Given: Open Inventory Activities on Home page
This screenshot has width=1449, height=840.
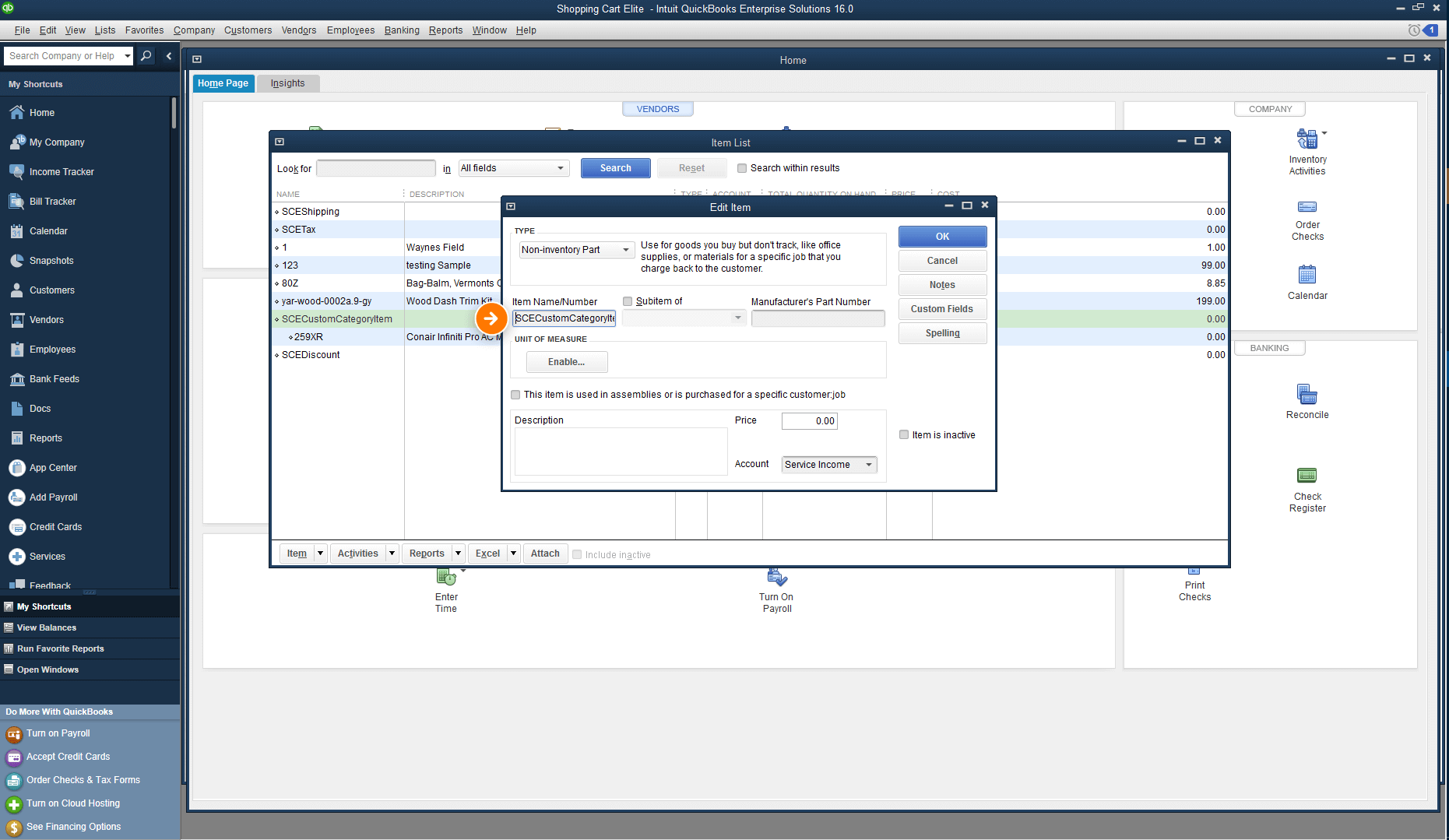Looking at the screenshot, I should pyautogui.click(x=1307, y=153).
